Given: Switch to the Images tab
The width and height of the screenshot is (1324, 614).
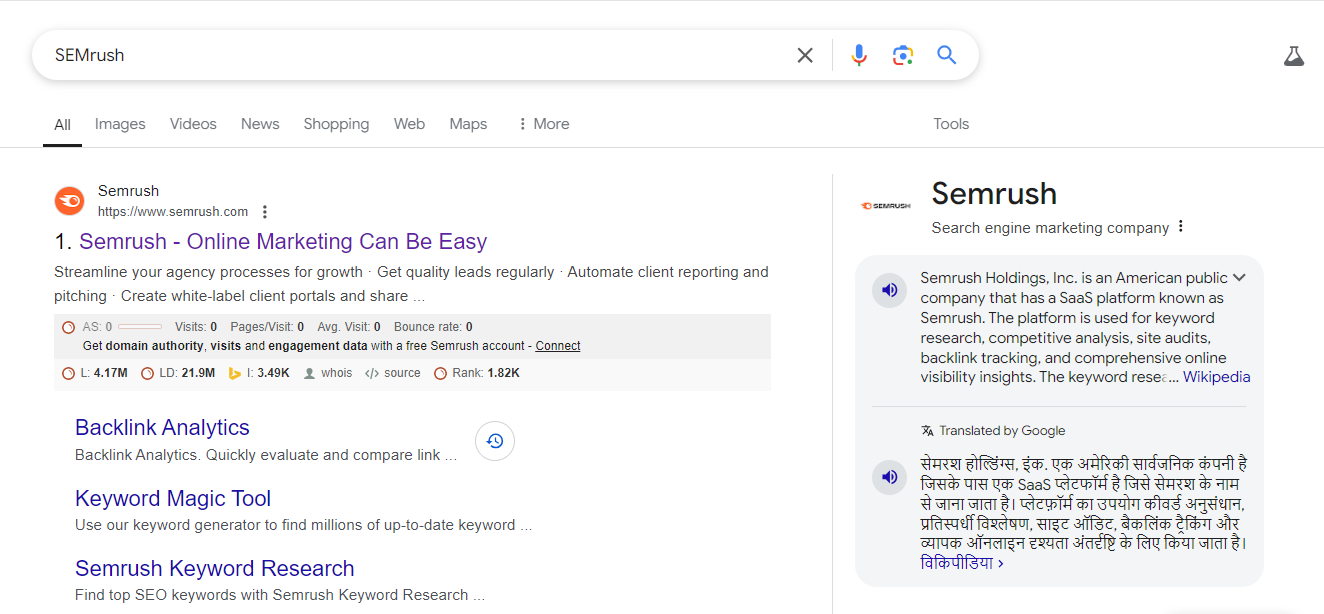Looking at the screenshot, I should click(x=120, y=124).
